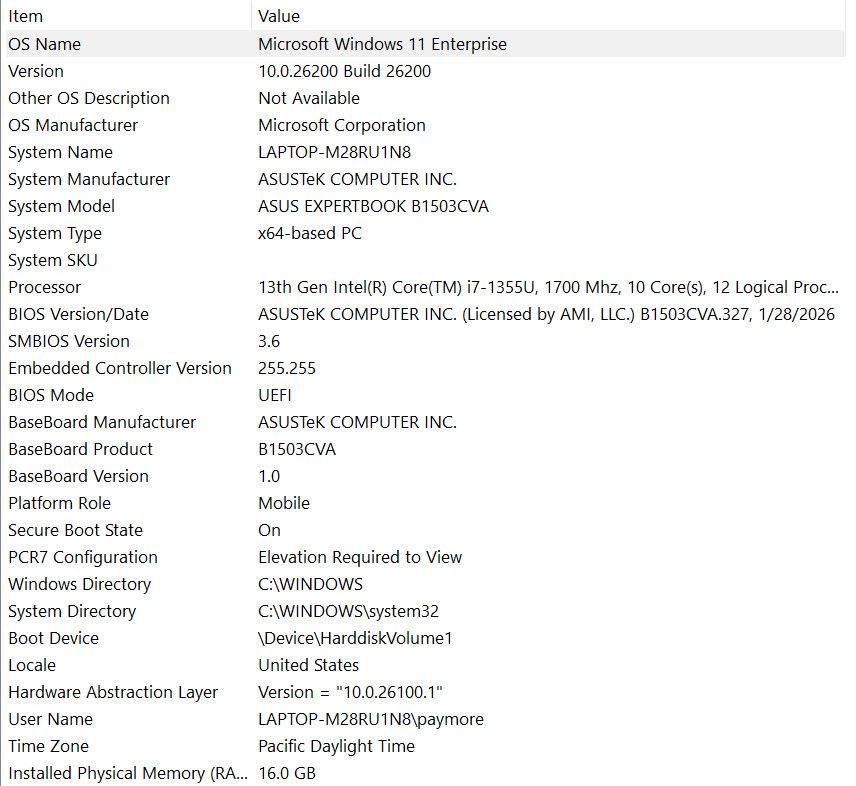Image resolution: width=856 pixels, height=786 pixels.
Task: Select the BaseBoard Version row label
Action: tap(78, 476)
